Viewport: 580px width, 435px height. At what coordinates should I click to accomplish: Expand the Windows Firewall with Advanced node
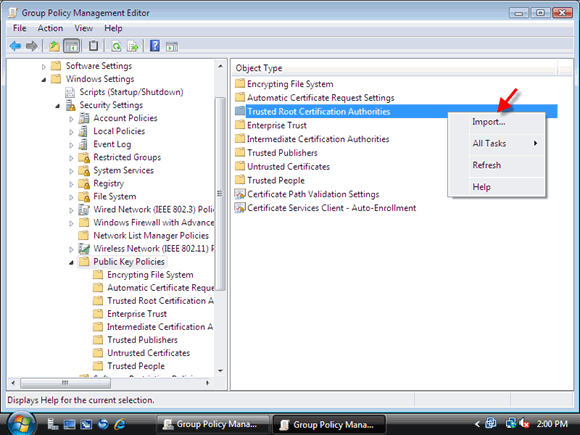[71, 223]
